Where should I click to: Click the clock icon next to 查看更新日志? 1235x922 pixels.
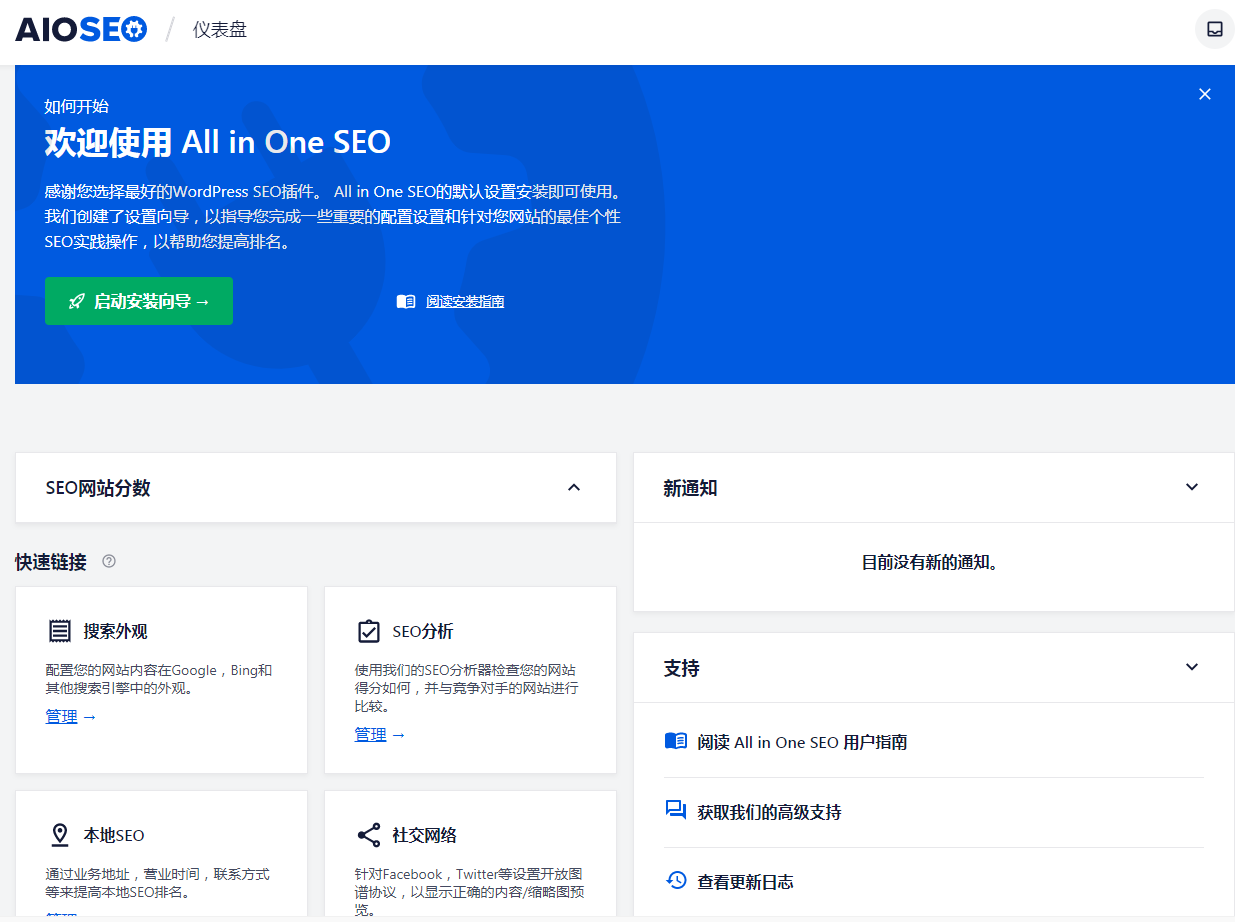(x=675, y=881)
